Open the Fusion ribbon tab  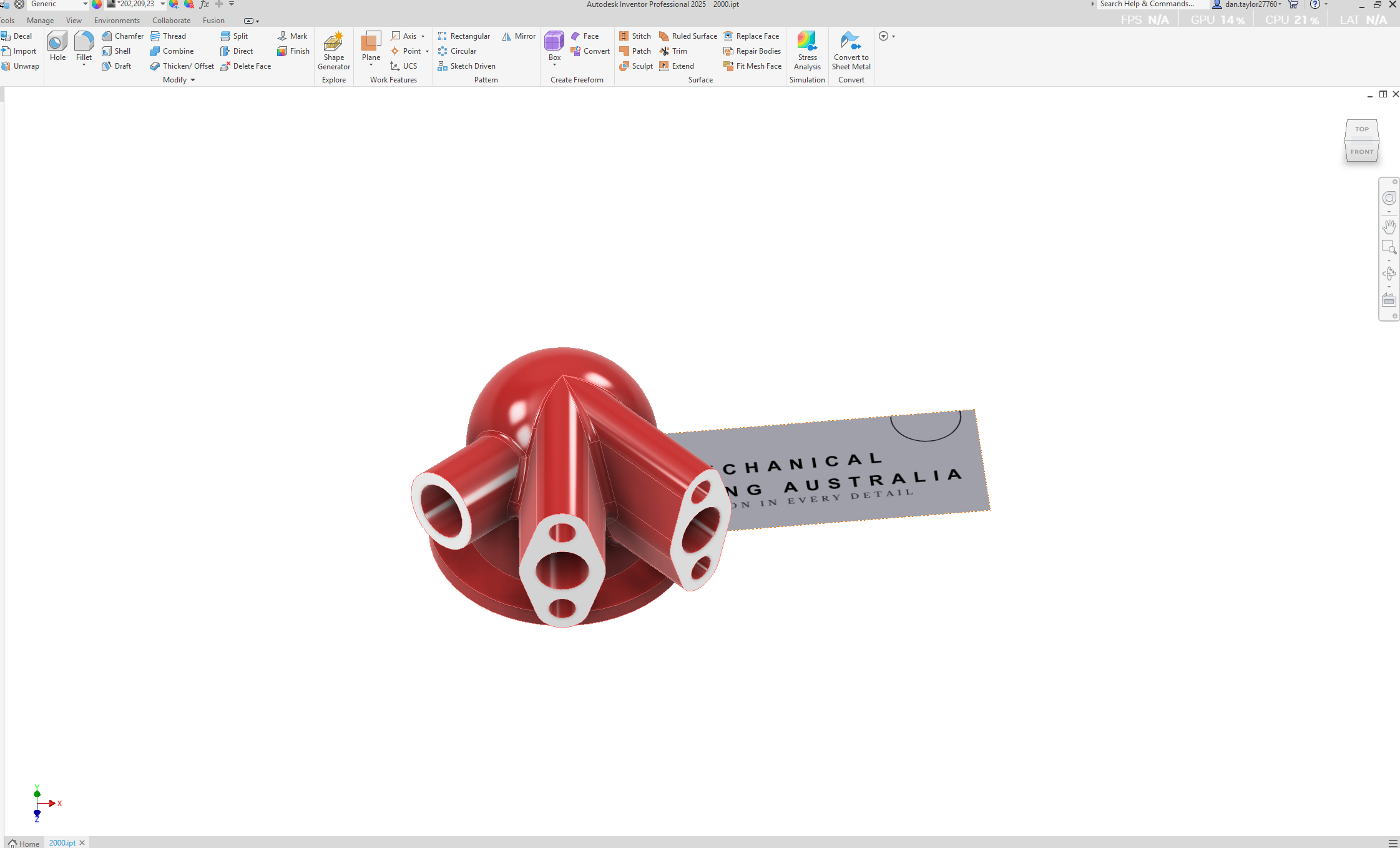click(213, 20)
